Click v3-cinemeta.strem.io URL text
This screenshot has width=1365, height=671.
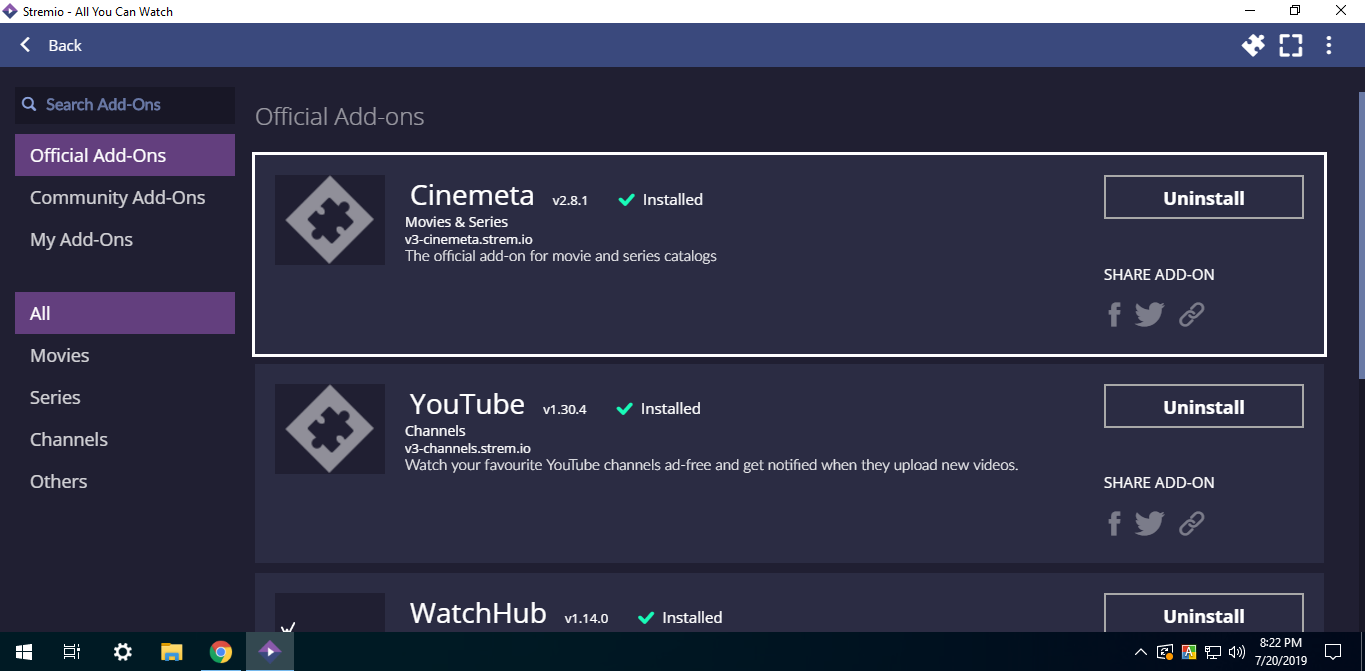[468, 240]
